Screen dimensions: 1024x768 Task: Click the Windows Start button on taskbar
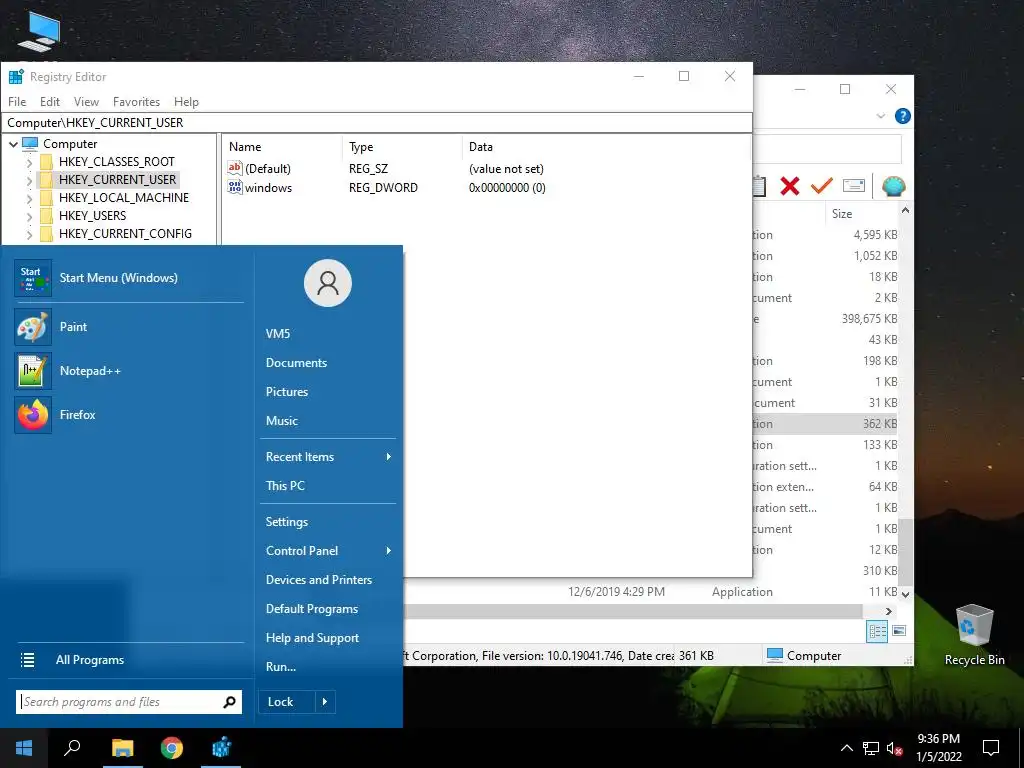tap(24, 748)
